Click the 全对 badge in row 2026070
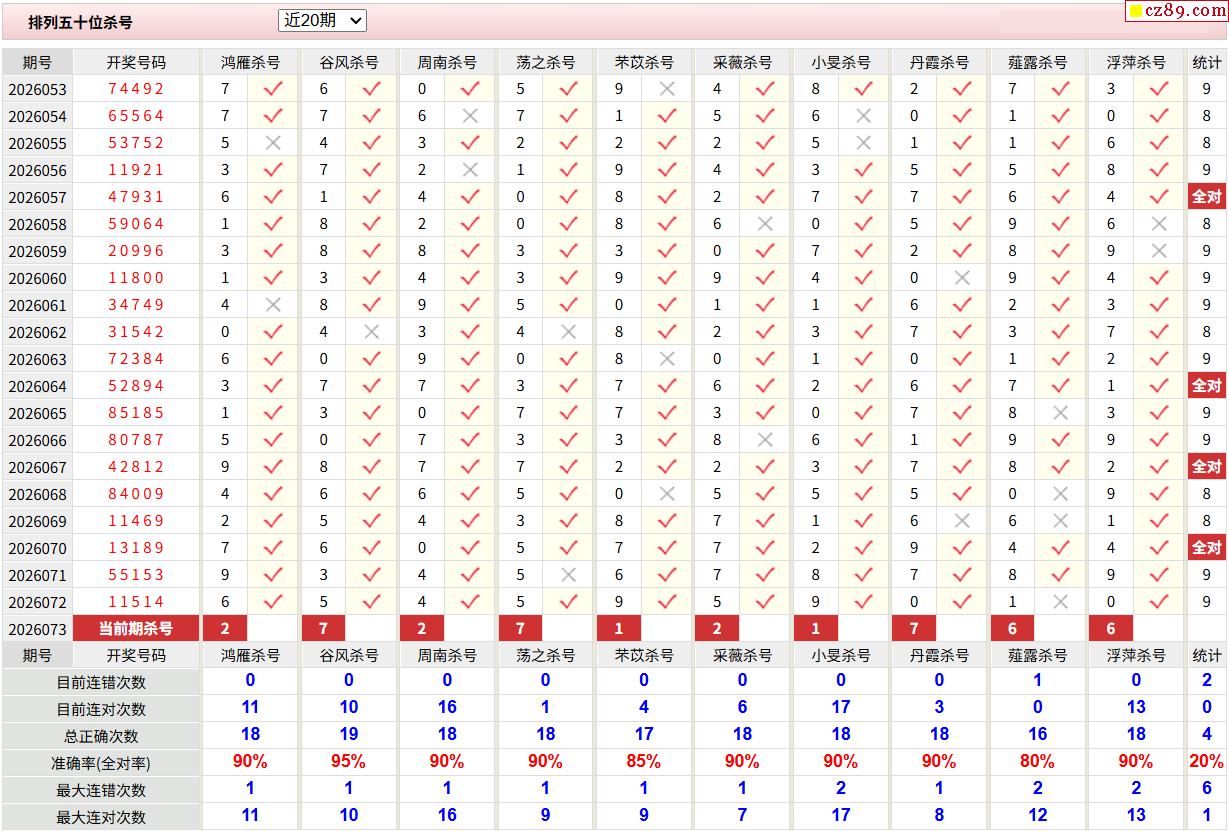1229x833 pixels. pos(1207,548)
